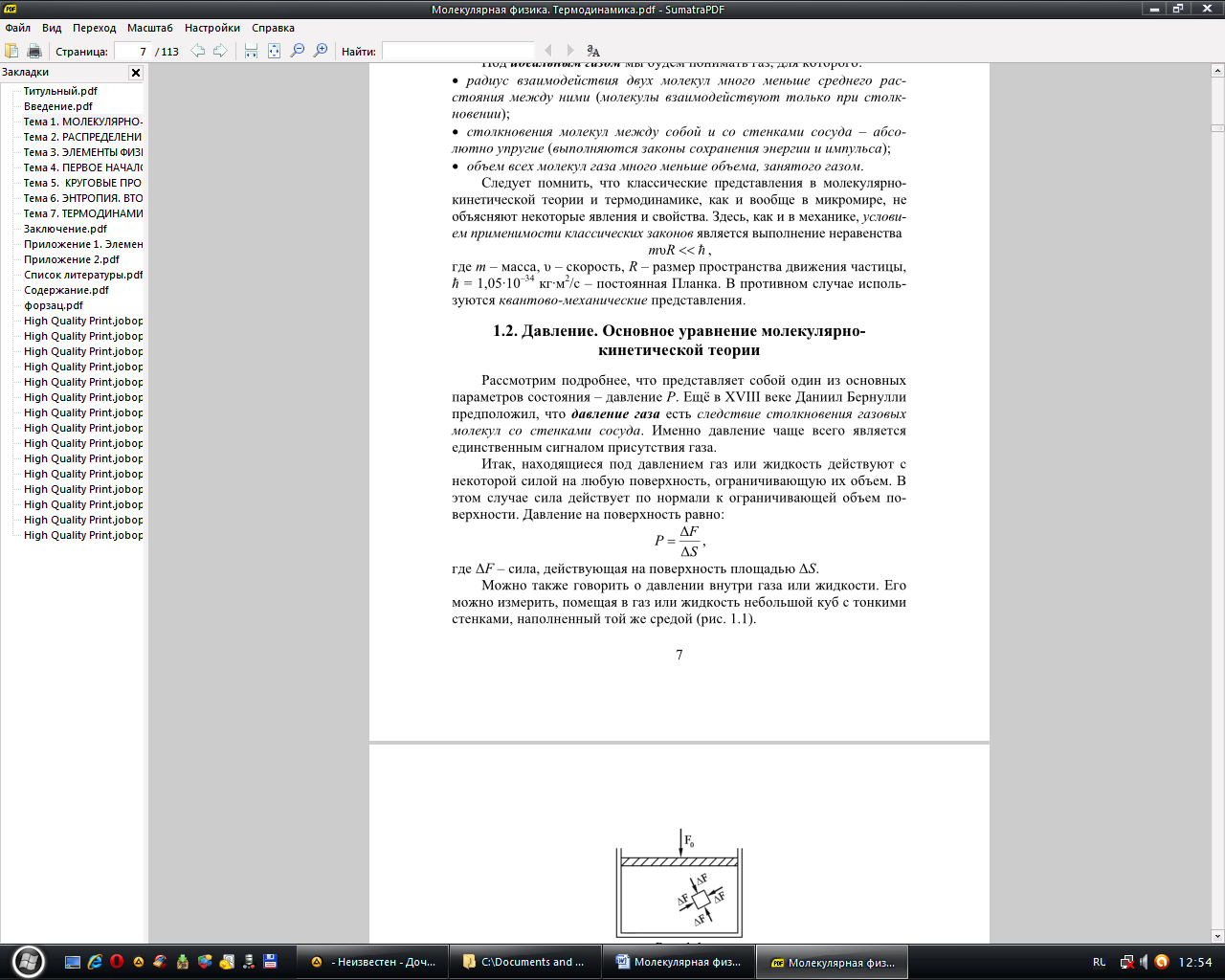Click the blue floppy disk quick launch icon
Viewport: 1225px width, 980px height.
(x=271, y=962)
